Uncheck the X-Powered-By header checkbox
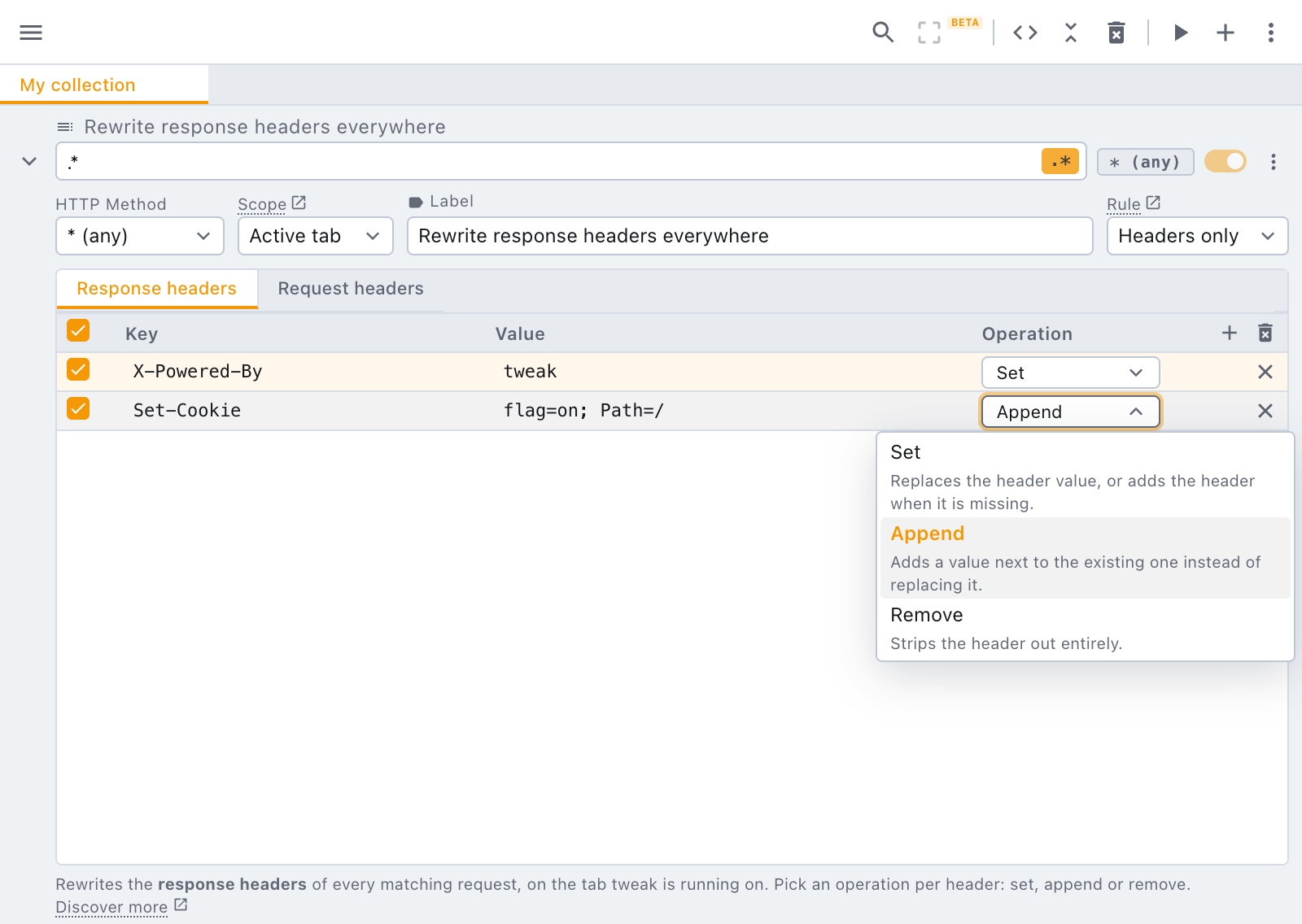This screenshot has height=924, width=1302. point(78,369)
